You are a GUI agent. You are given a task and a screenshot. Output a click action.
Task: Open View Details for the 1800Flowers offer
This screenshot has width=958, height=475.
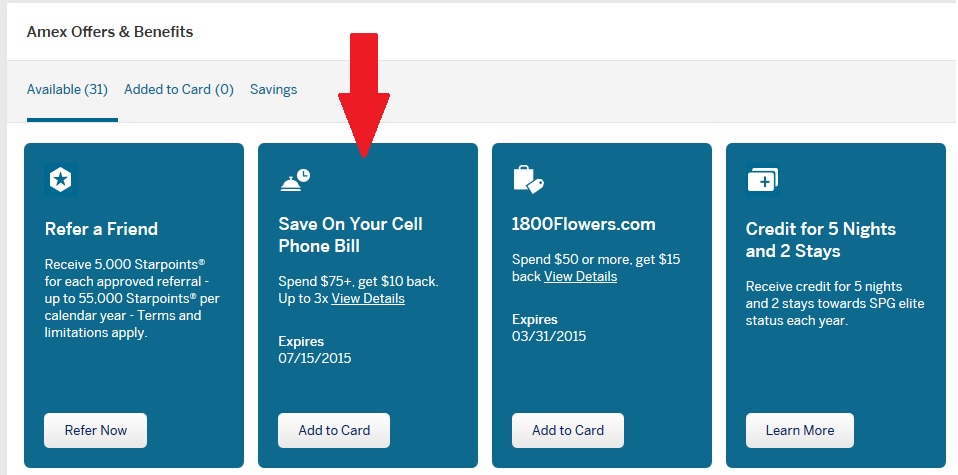pos(580,276)
